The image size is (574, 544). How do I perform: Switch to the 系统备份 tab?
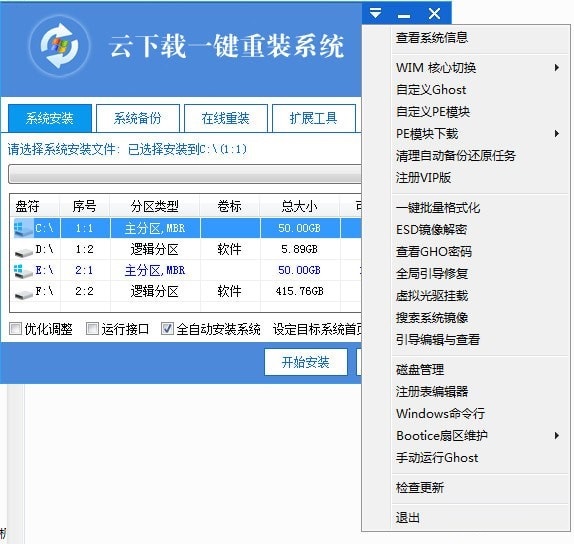tap(138, 118)
